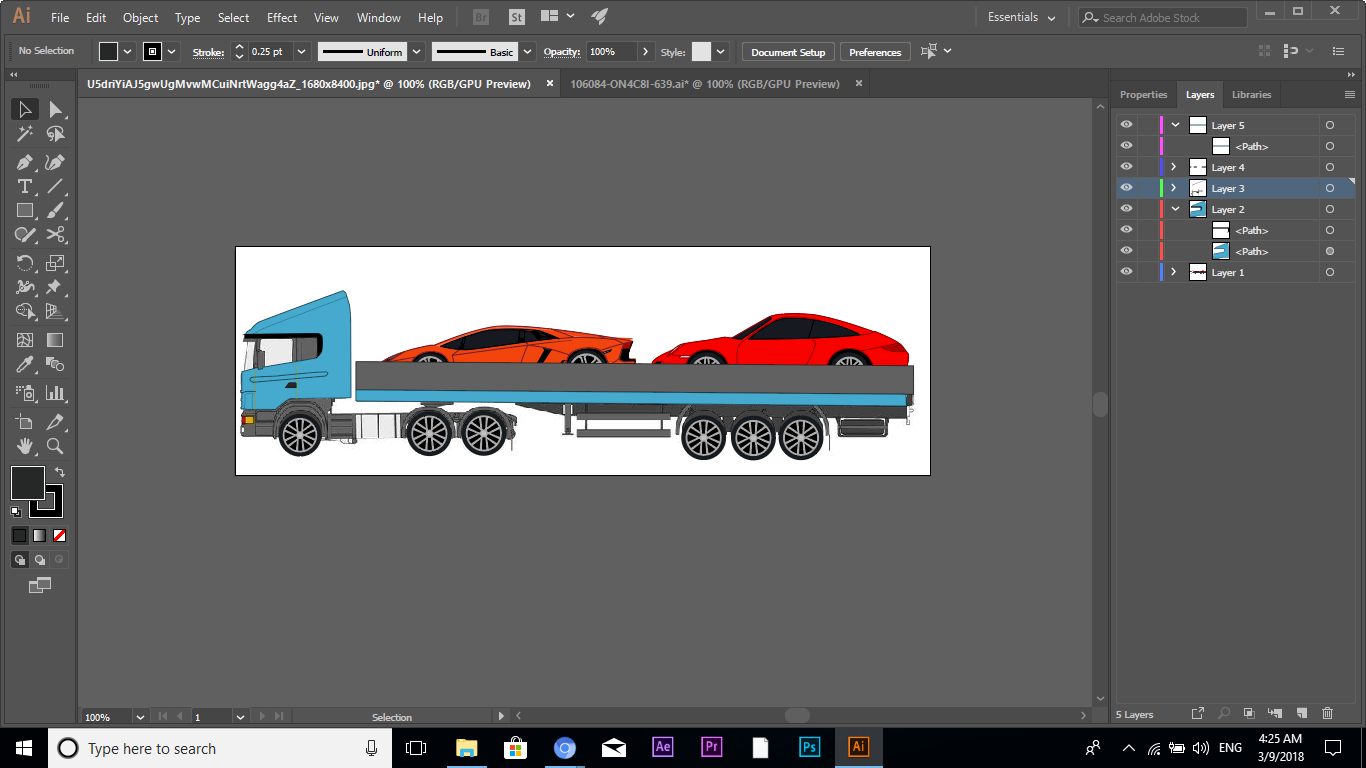This screenshot has height=768, width=1366.
Task: Select the Eyedropper tool
Action: [25, 365]
